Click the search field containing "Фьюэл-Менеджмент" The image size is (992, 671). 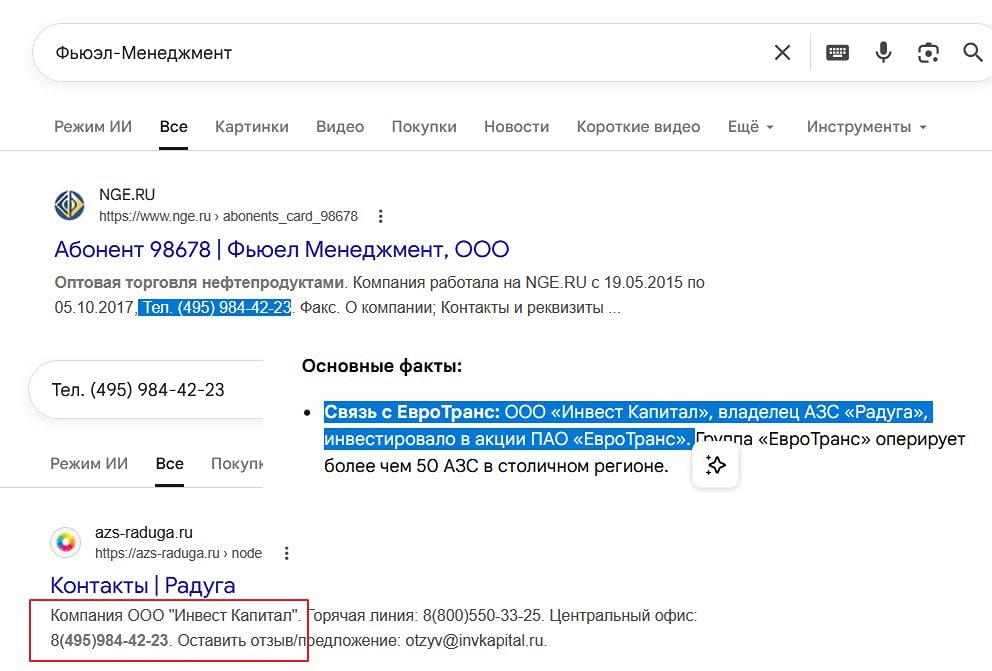pyautogui.click(x=400, y=53)
